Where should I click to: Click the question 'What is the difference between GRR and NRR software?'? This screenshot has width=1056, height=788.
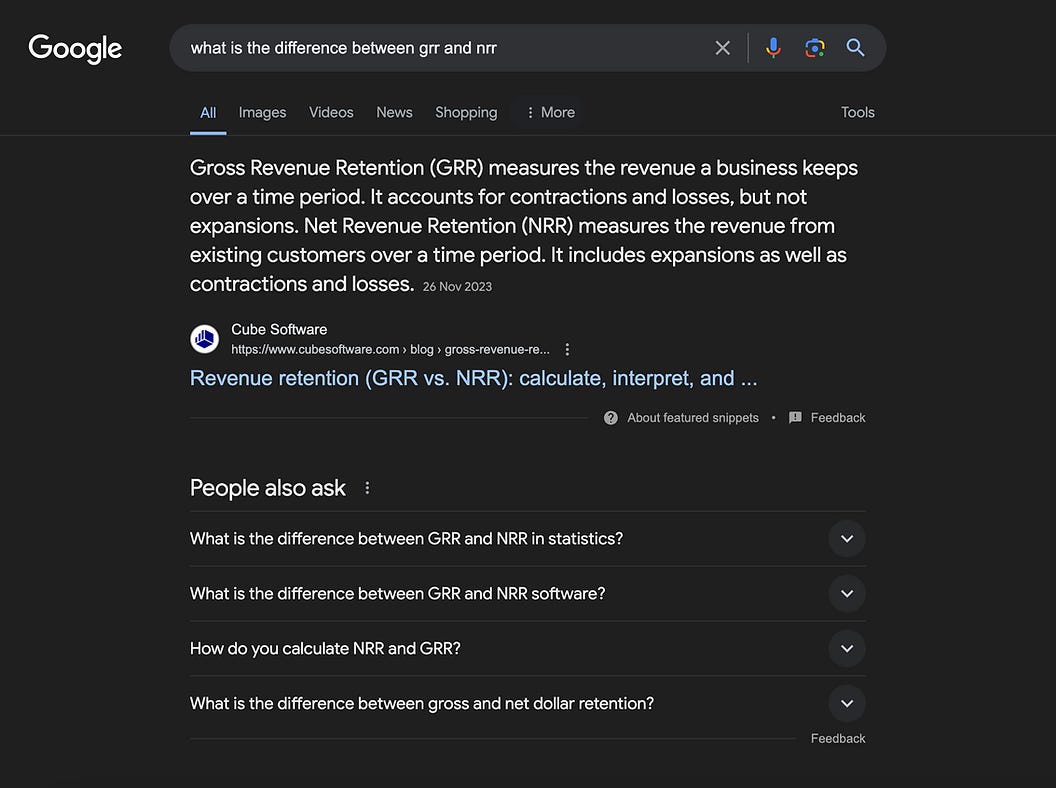tap(397, 593)
